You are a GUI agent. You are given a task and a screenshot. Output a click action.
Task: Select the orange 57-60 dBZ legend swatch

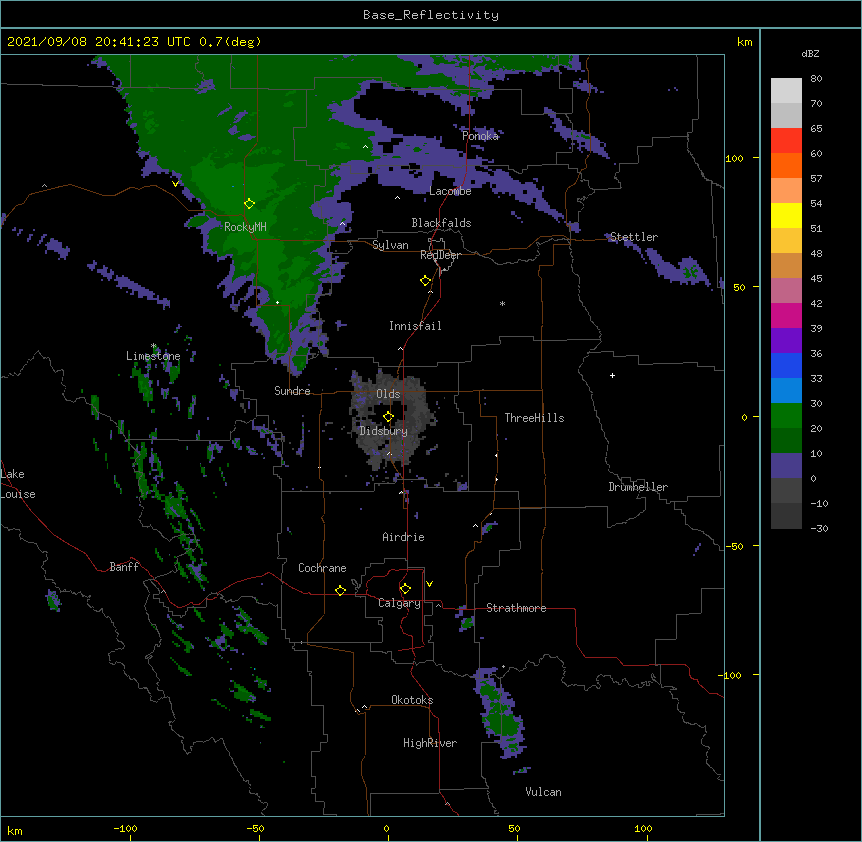pyautogui.click(x=786, y=165)
